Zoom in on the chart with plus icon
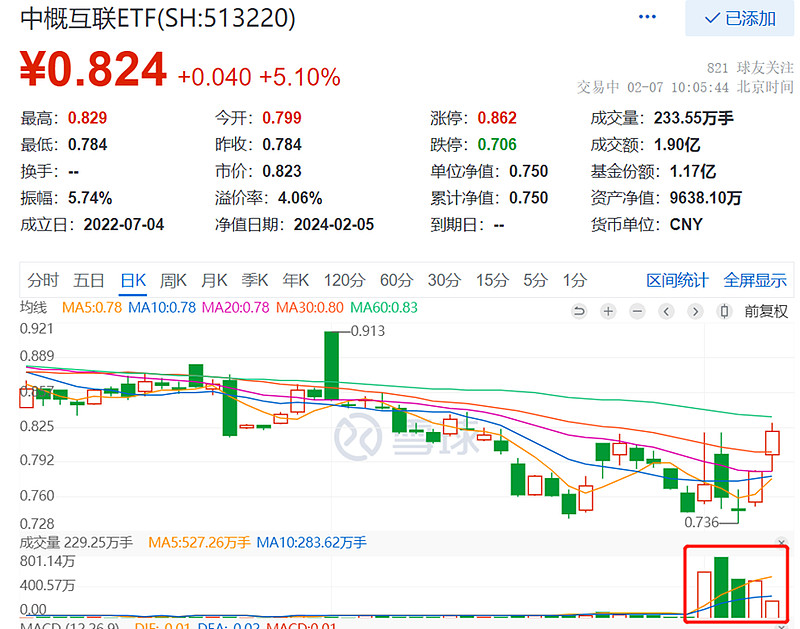 608,311
